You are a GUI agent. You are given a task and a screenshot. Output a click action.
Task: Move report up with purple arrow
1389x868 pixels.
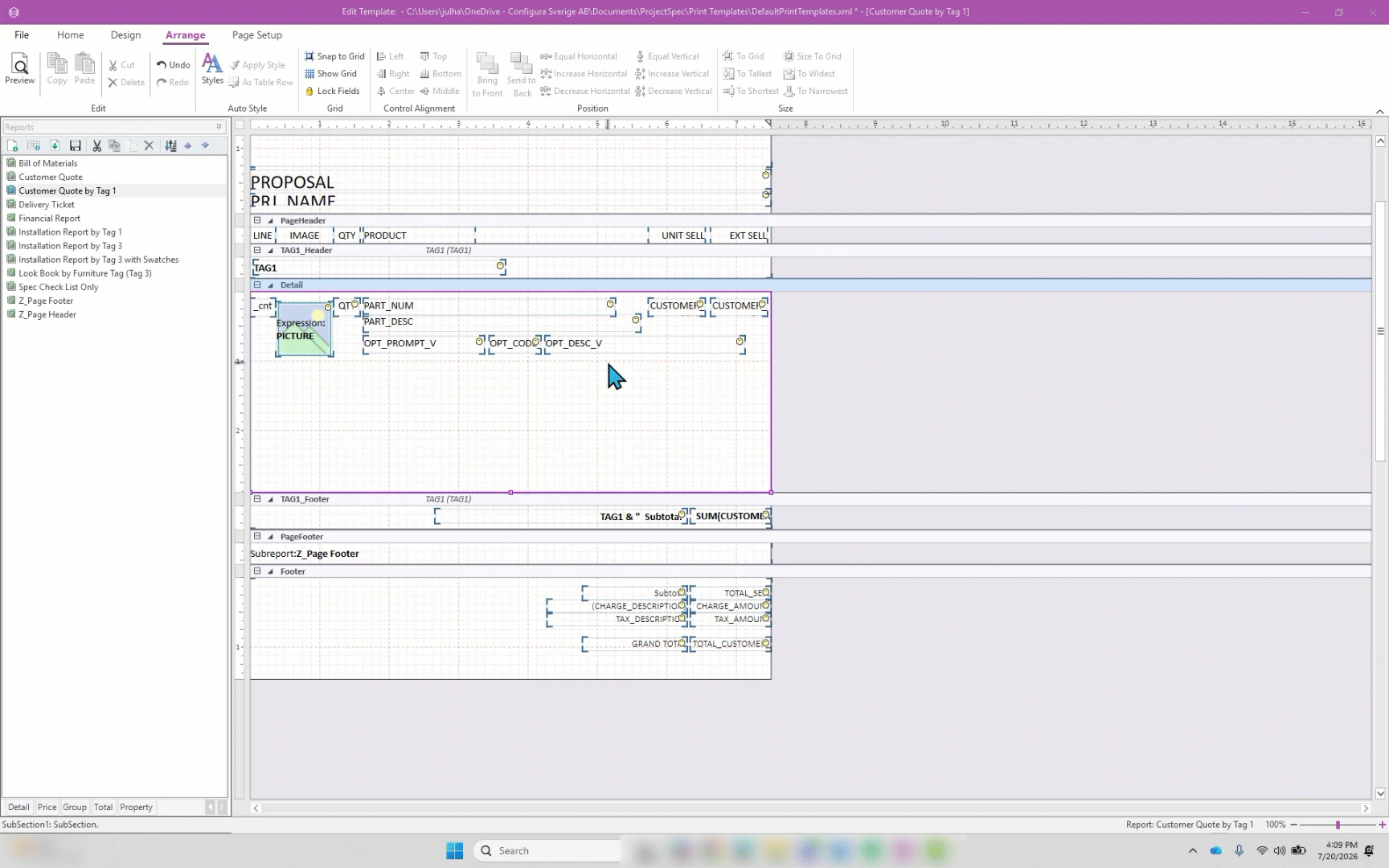pyautogui.click(x=188, y=145)
